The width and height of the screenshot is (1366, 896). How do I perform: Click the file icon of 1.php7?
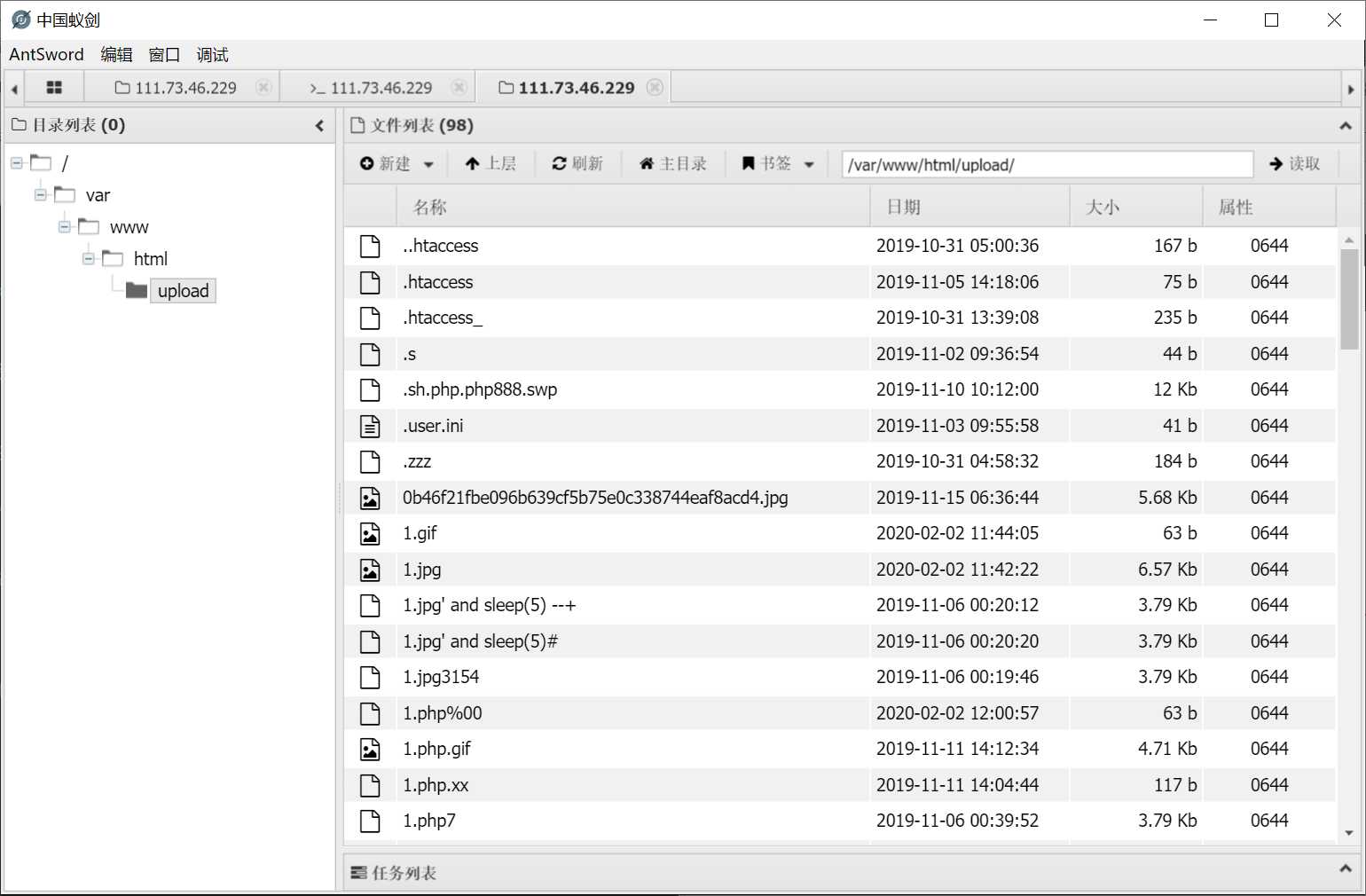click(370, 821)
